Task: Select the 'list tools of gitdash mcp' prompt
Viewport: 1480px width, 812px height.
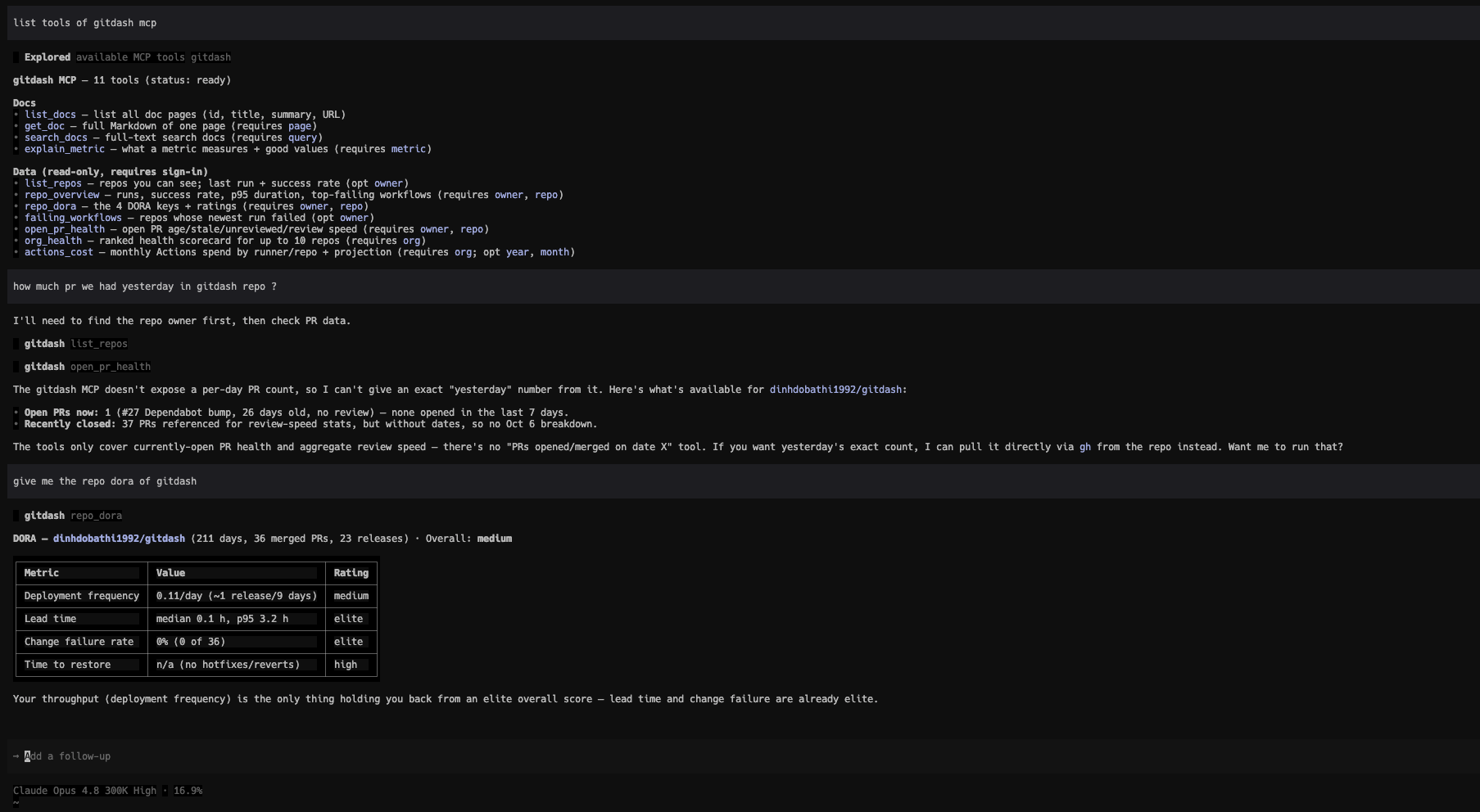Action: pyautogui.click(x=742, y=23)
